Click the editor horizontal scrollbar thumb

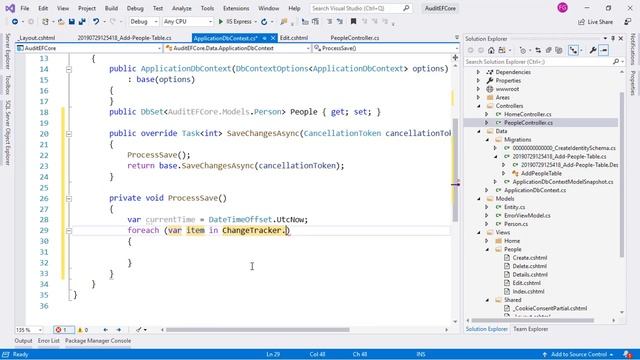(258, 330)
